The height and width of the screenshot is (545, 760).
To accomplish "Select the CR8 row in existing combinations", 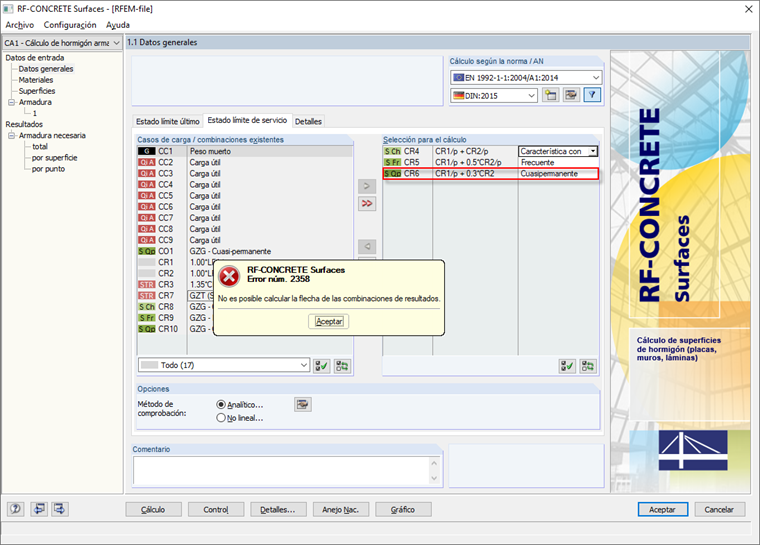I will tap(176, 307).
